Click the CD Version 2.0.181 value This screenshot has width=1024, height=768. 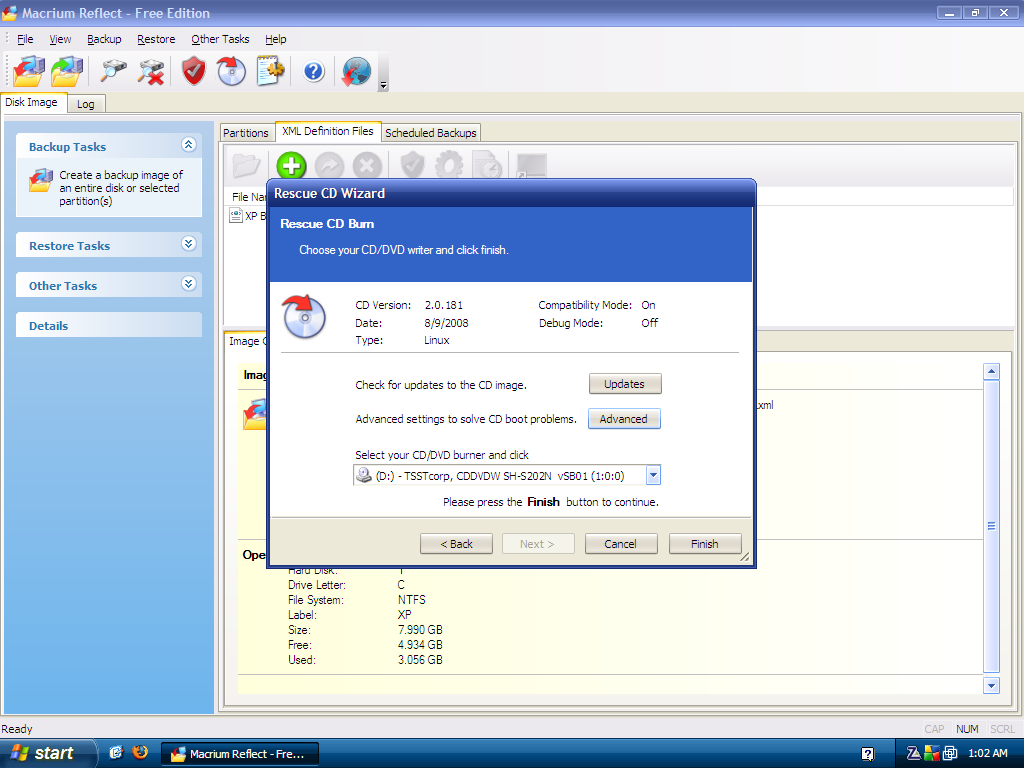pyautogui.click(x=443, y=305)
